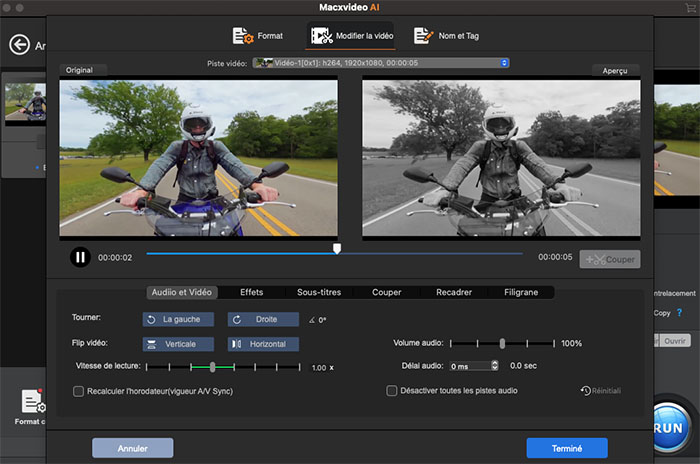Open the Format tab
Viewport: 700px width, 464px height.
pos(258,36)
